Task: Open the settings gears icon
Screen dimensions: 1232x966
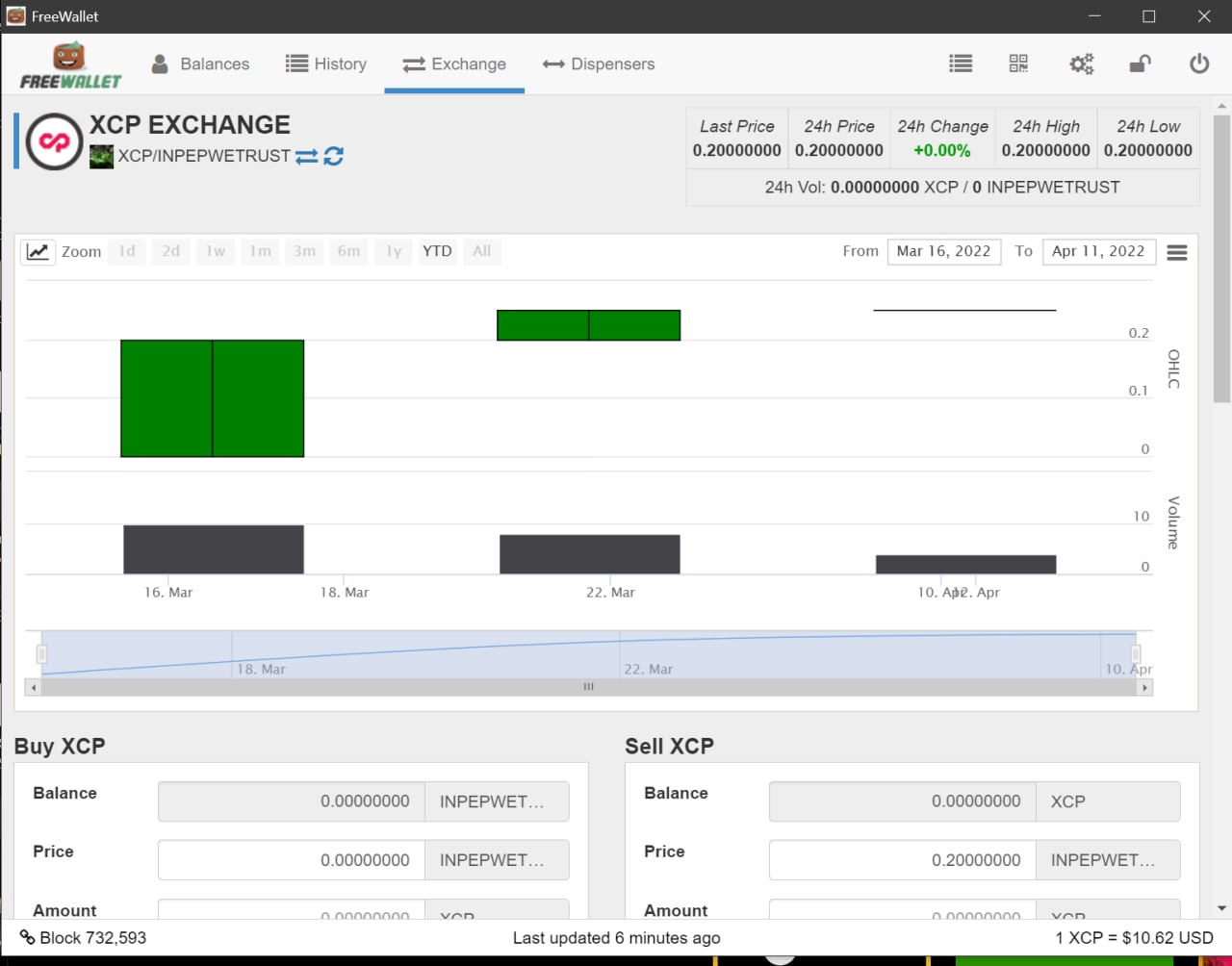Action: [x=1081, y=64]
